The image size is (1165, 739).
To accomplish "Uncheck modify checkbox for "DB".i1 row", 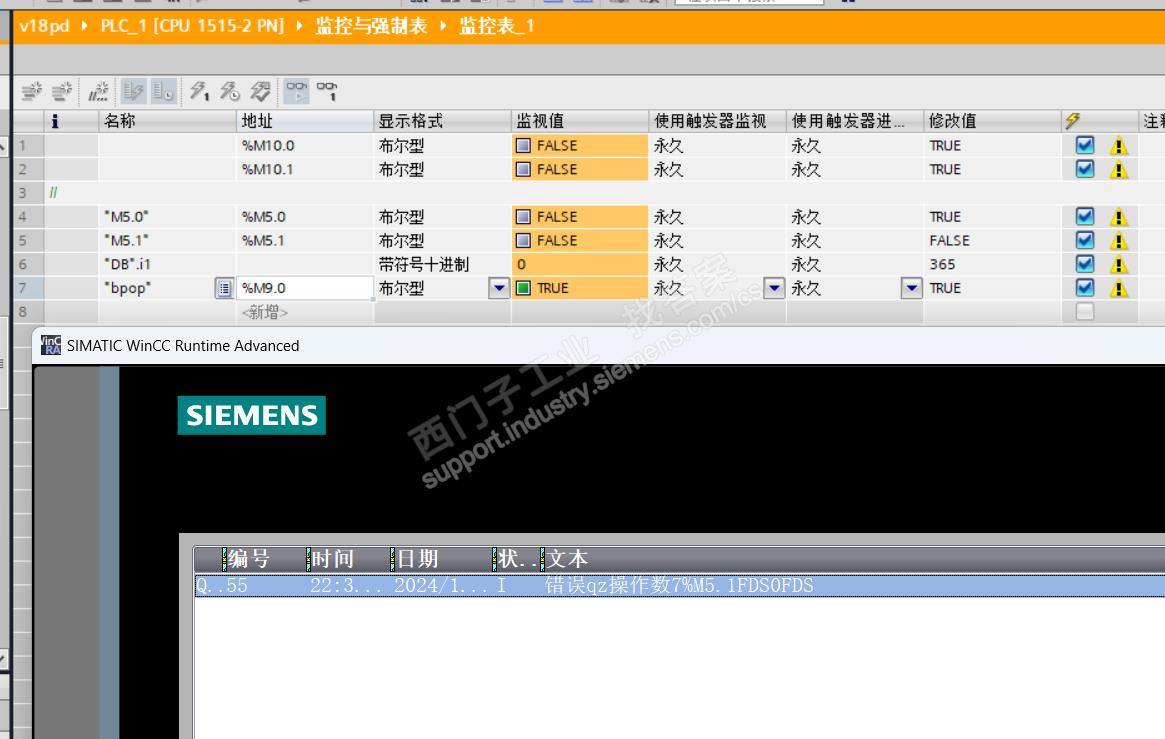I will pyautogui.click(x=1085, y=264).
